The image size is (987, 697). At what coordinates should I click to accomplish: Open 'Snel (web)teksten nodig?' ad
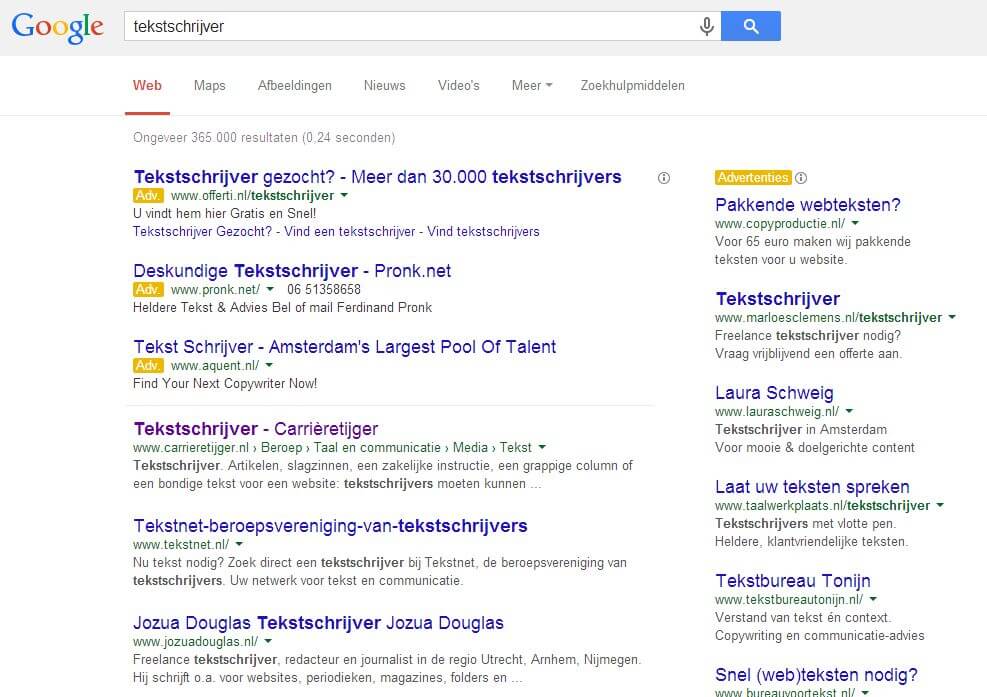point(816,676)
